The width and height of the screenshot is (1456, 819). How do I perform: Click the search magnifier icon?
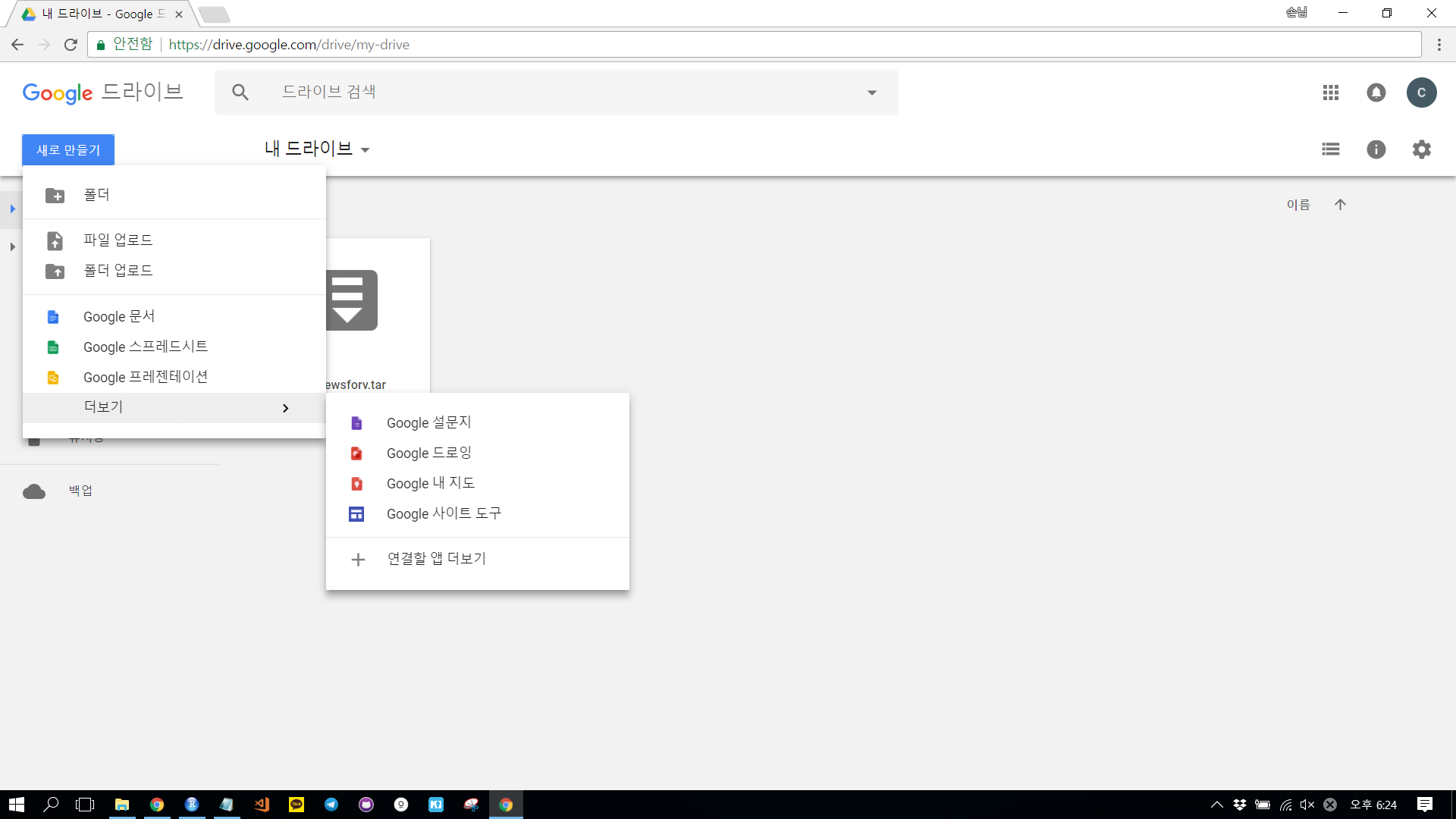point(240,93)
